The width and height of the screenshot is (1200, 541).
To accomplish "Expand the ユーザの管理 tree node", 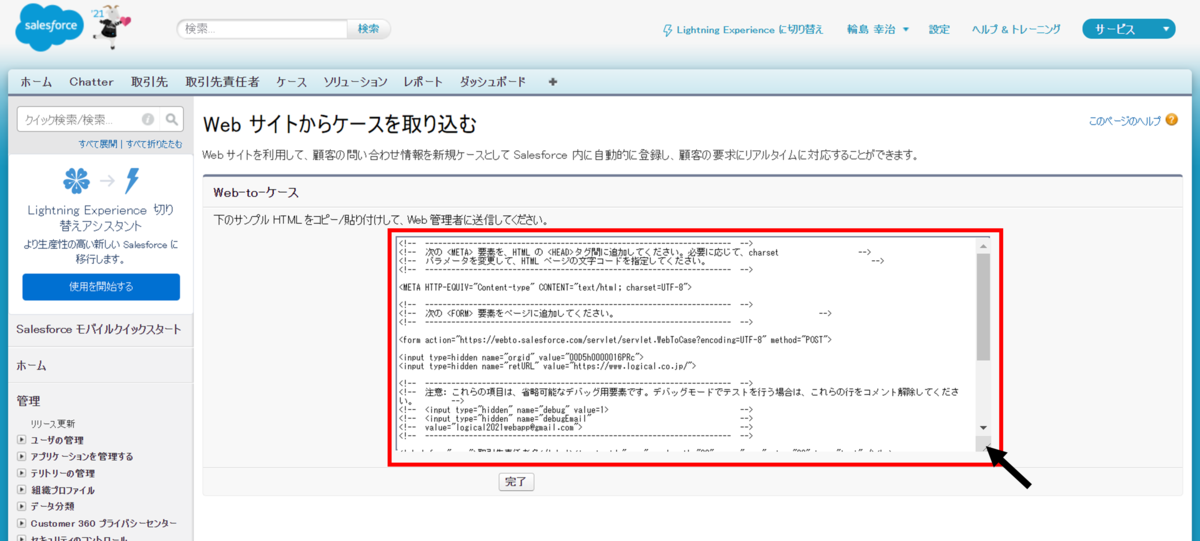I will [22, 440].
